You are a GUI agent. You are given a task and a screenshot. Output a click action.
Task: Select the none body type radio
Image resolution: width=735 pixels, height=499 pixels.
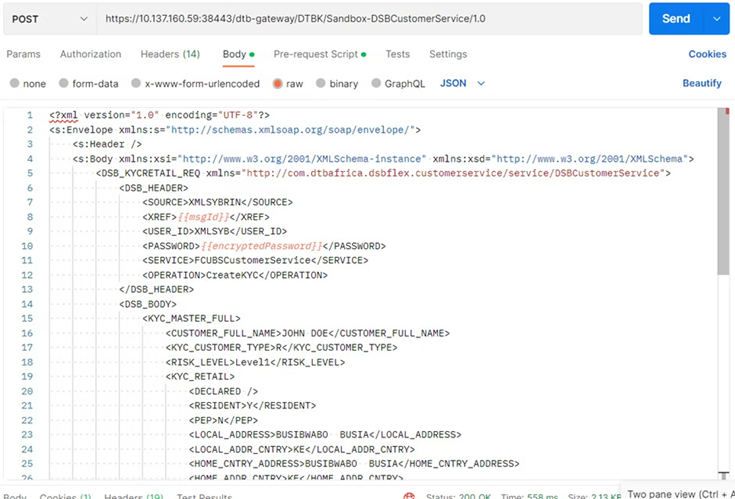tap(14, 84)
